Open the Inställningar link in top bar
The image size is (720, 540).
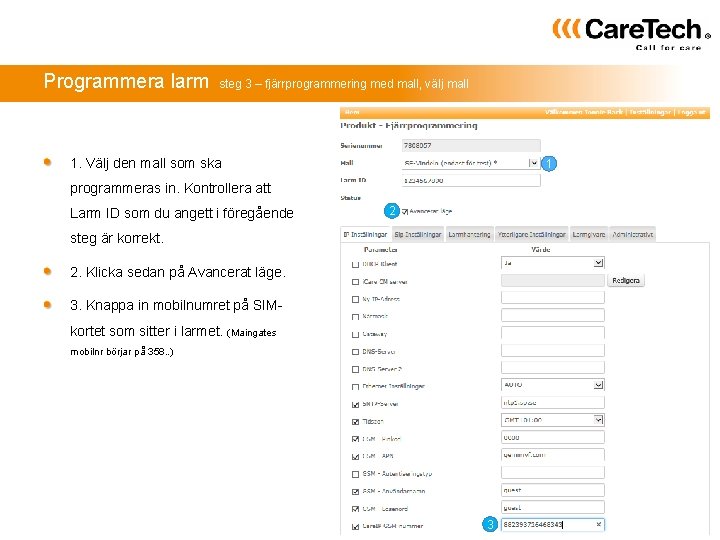click(650, 112)
